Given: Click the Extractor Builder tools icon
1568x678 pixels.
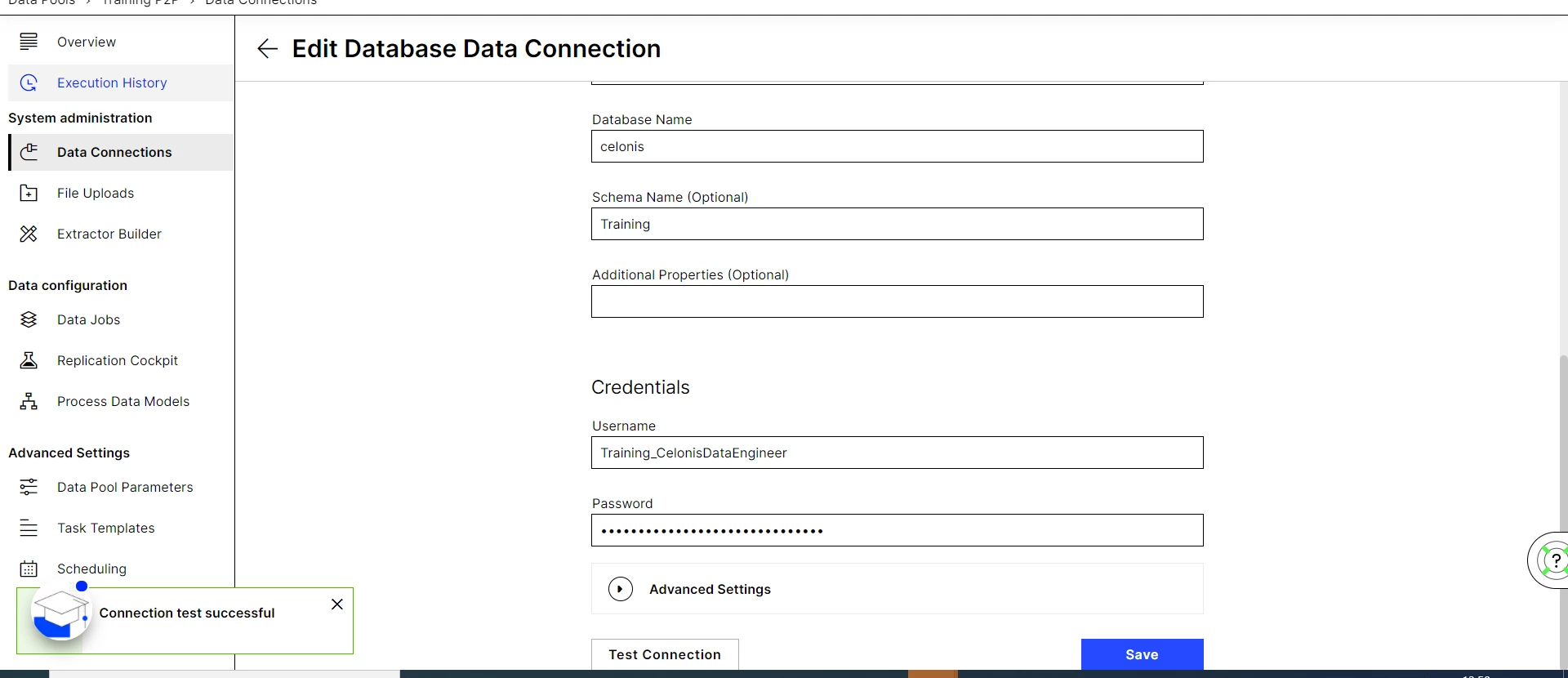Looking at the screenshot, I should click(29, 234).
